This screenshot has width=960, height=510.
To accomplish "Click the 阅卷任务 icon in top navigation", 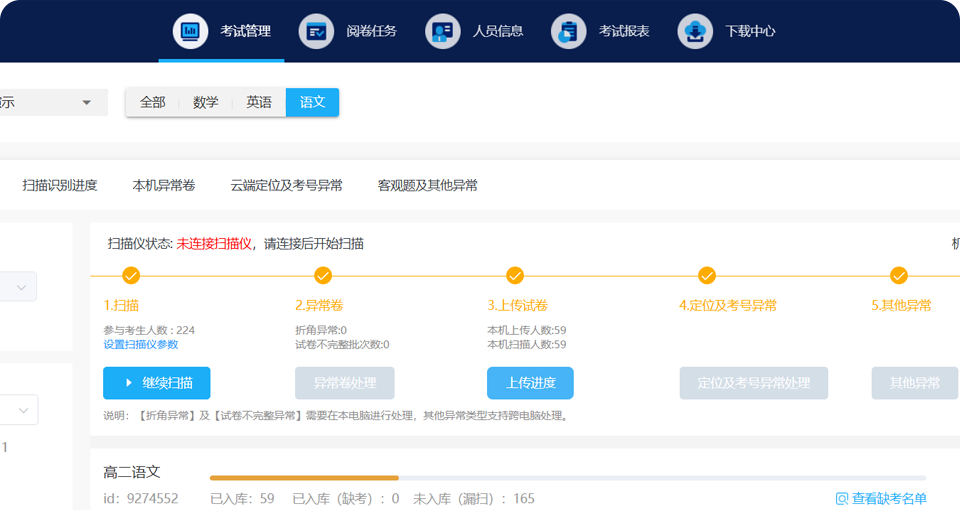I will pos(316,31).
